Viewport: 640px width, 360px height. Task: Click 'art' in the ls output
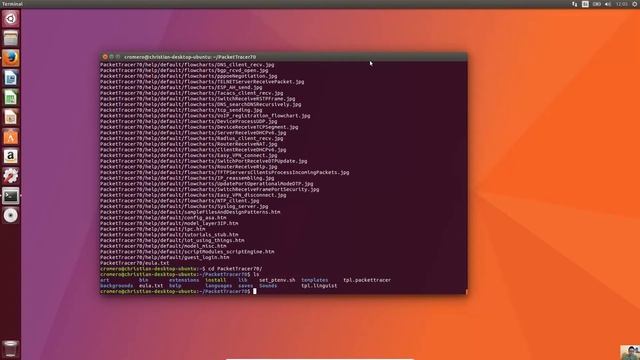tap(104, 280)
